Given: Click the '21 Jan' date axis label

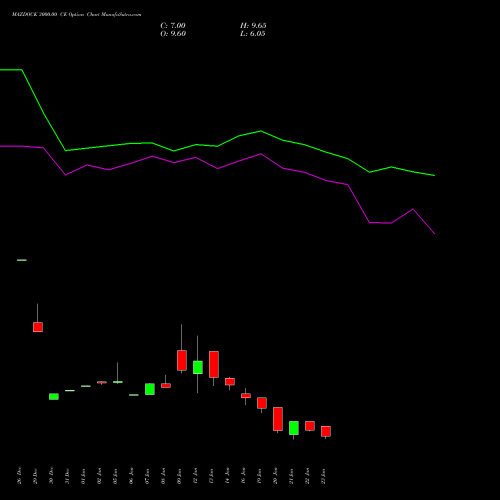Looking at the screenshot, I should point(291,476).
